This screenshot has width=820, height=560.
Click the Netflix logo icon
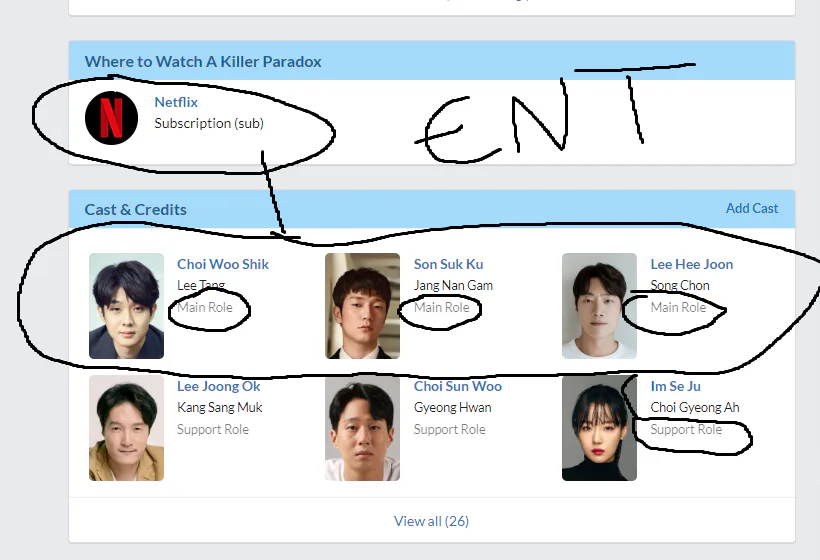(111, 118)
